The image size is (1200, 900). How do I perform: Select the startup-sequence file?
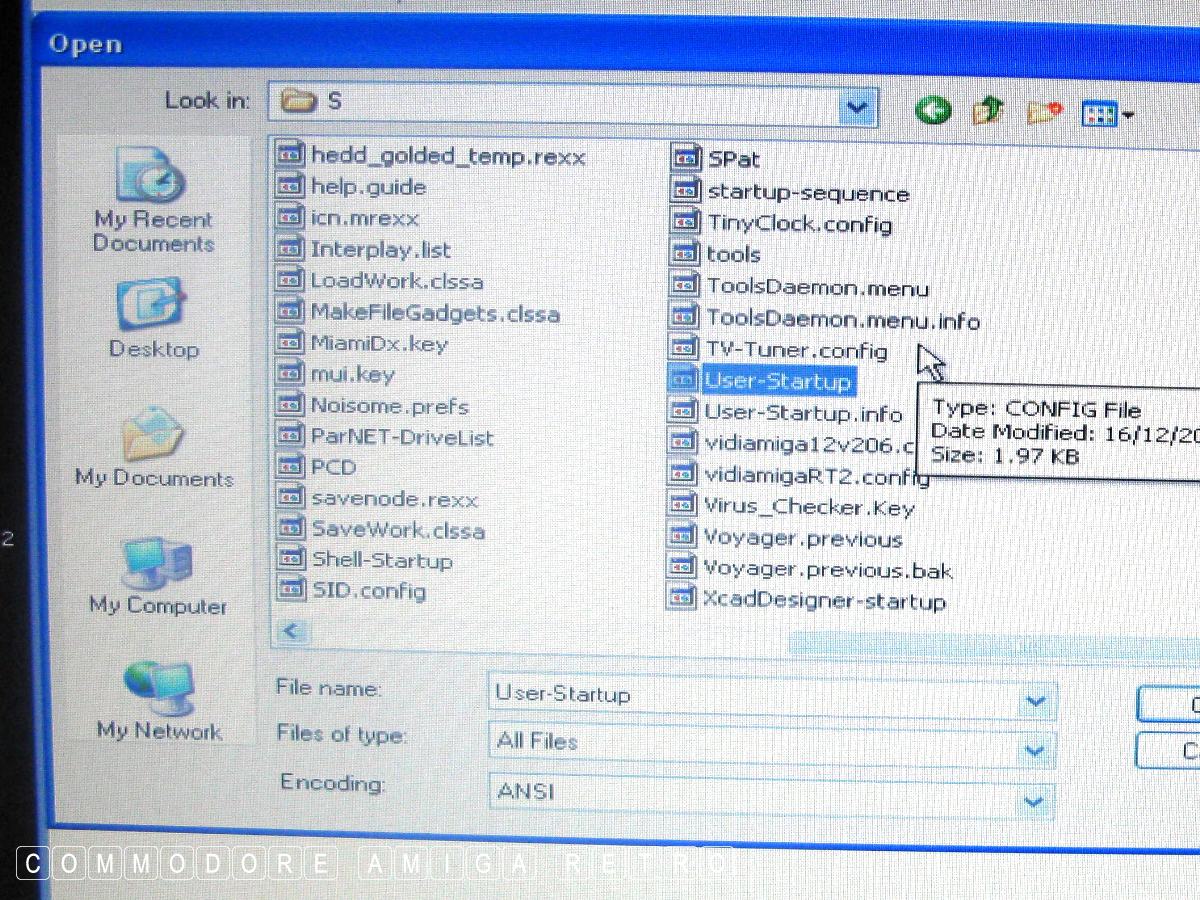click(807, 193)
